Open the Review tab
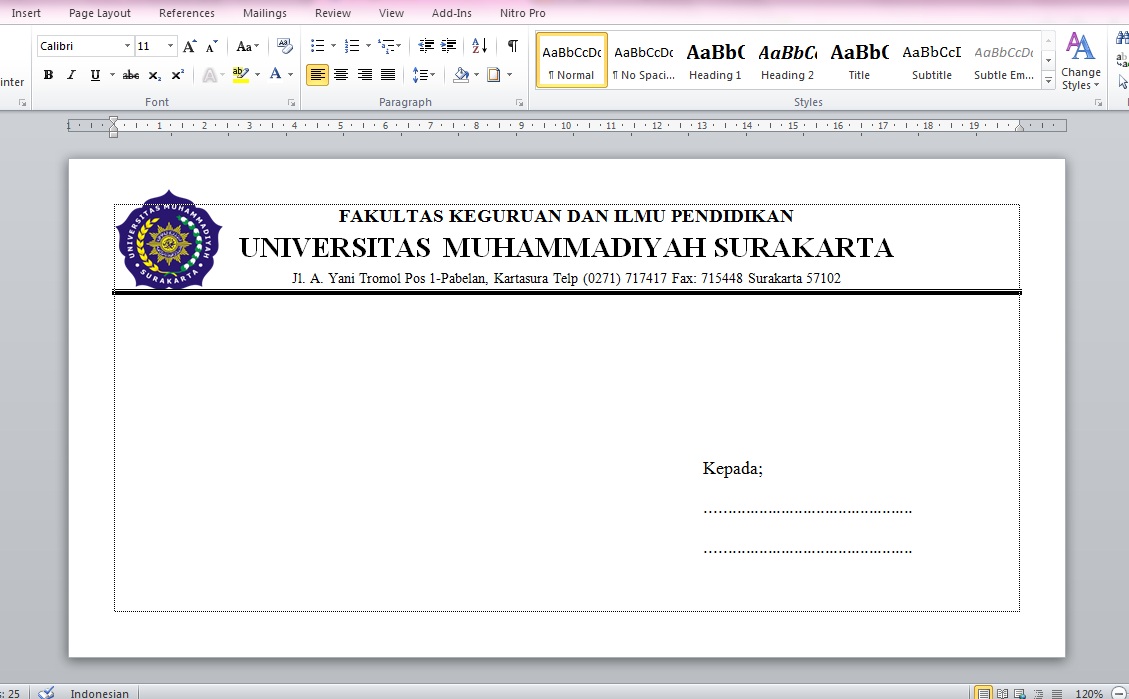1129x699 pixels. click(x=333, y=13)
